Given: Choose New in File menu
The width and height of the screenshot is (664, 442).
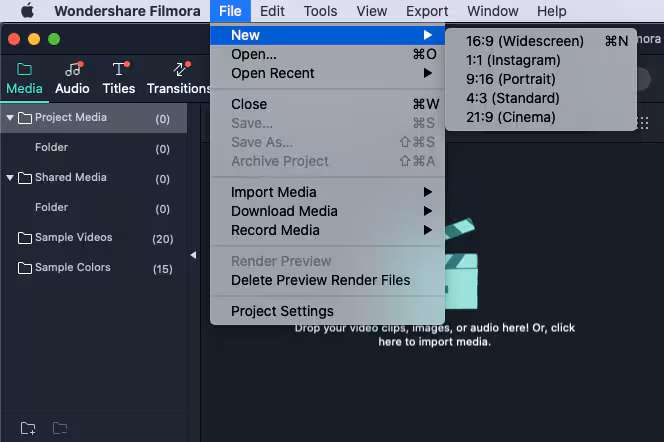Looking at the screenshot, I should coord(327,35).
